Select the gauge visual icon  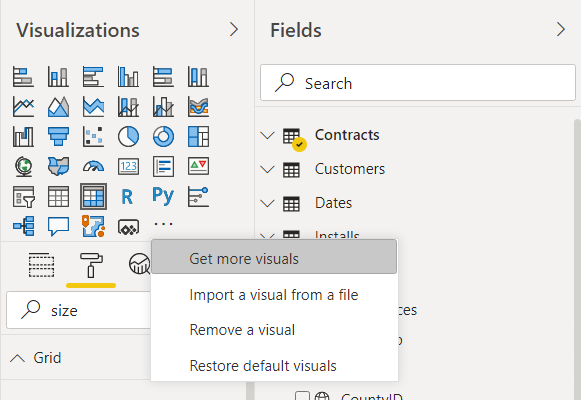pyautogui.click(x=93, y=166)
